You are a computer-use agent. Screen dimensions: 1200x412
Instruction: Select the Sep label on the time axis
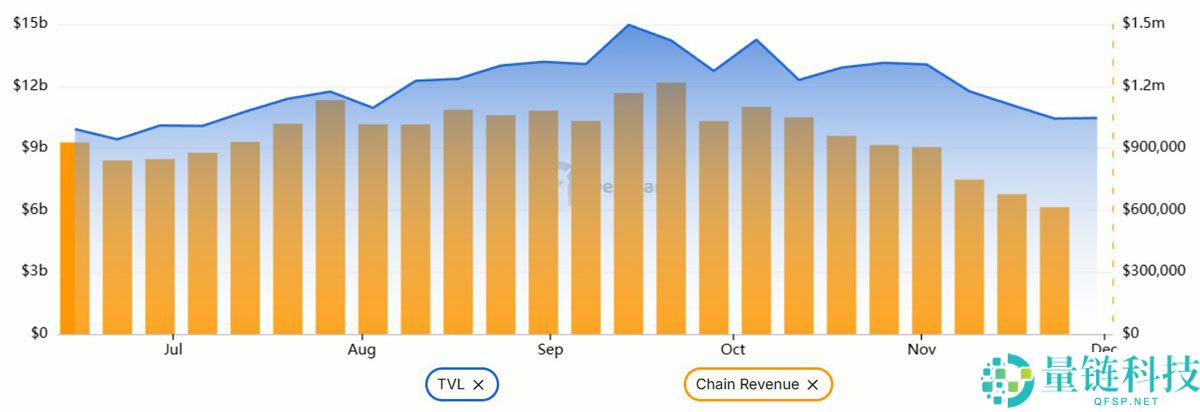click(x=550, y=350)
